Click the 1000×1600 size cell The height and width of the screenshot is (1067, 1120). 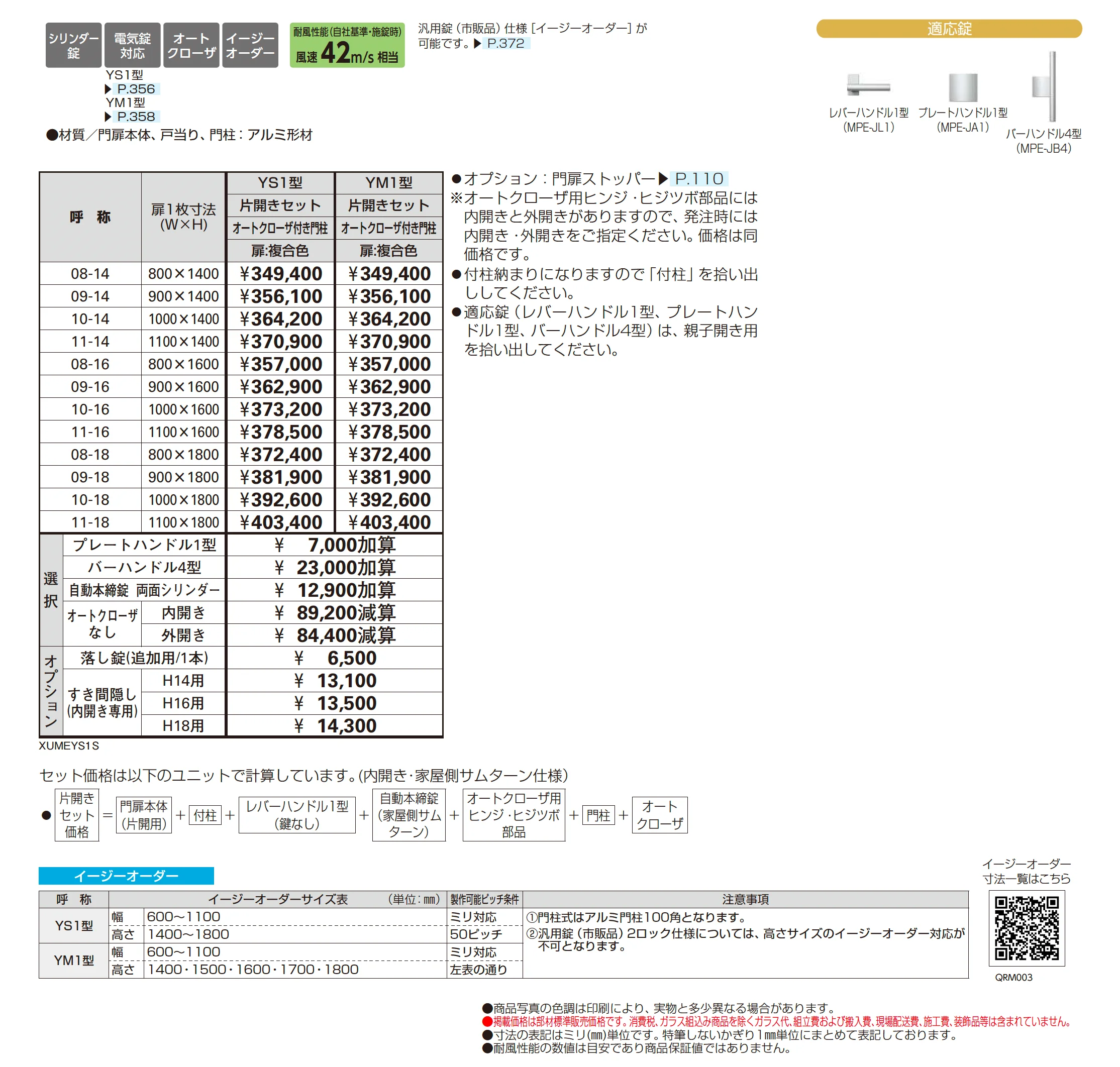click(x=183, y=409)
